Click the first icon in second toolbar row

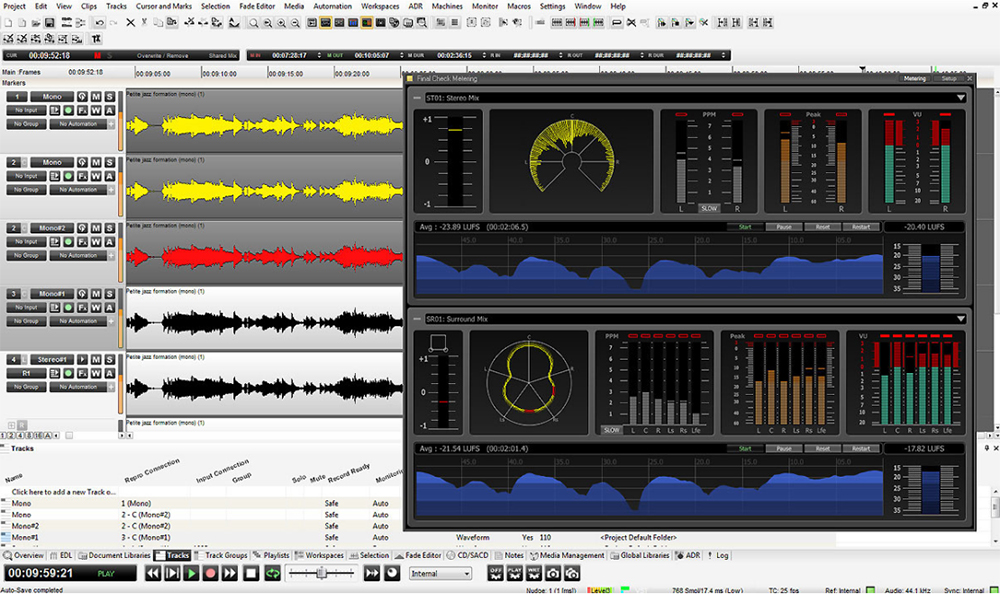8,39
